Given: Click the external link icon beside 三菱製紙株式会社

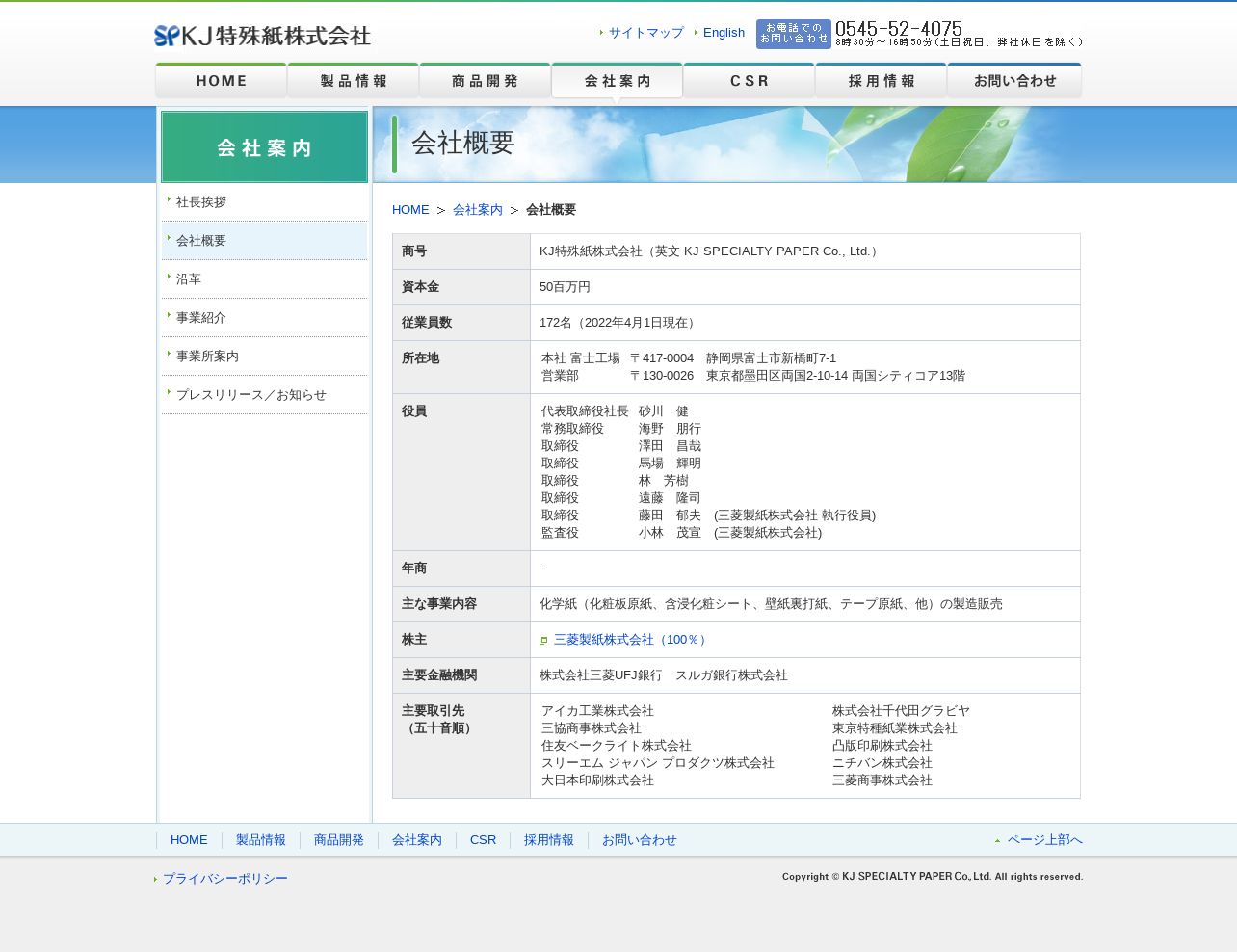Looking at the screenshot, I should point(543,641).
